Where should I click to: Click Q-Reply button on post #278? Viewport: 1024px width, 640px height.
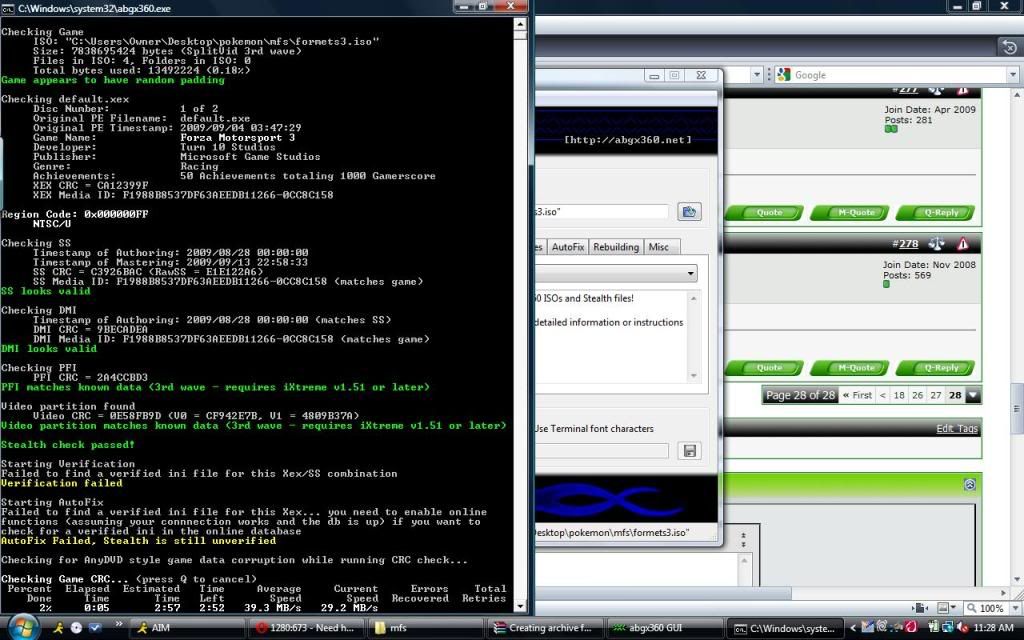pyautogui.click(x=935, y=368)
